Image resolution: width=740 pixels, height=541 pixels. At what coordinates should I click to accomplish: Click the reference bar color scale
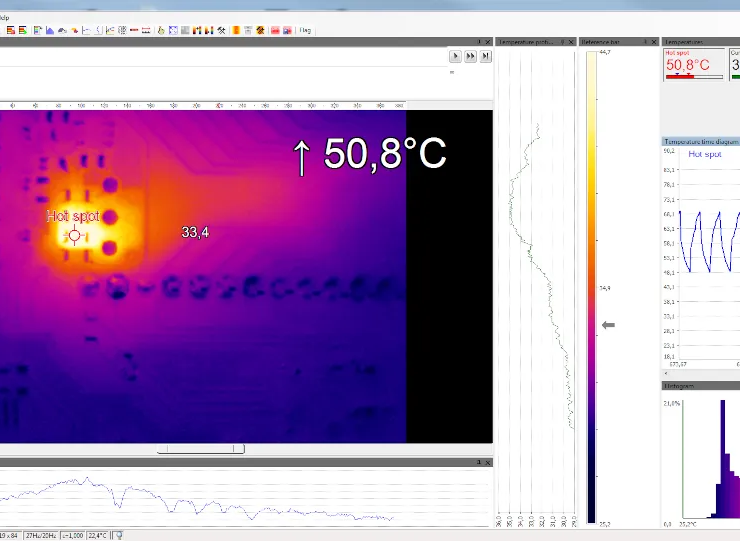coord(592,280)
